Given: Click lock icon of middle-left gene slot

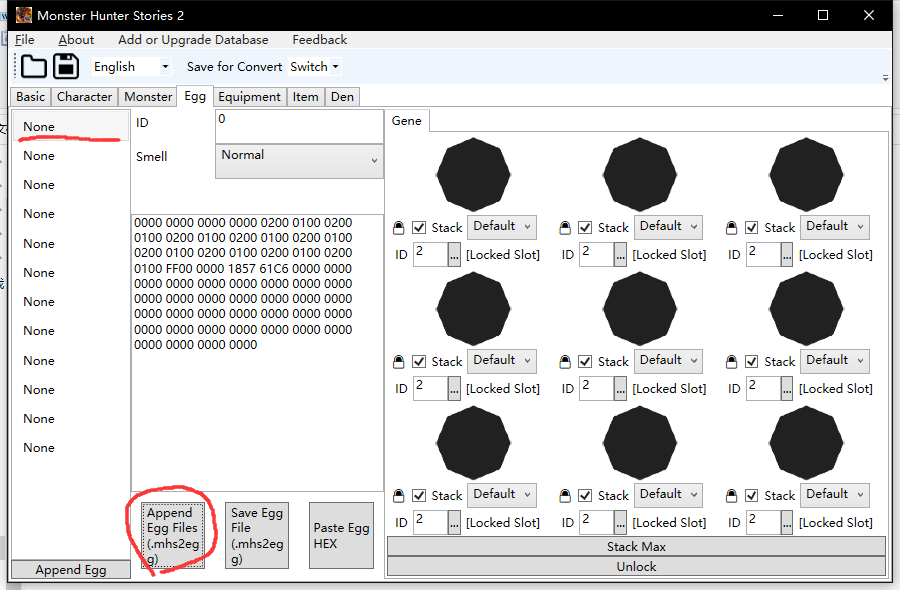Looking at the screenshot, I should pyautogui.click(x=398, y=362).
